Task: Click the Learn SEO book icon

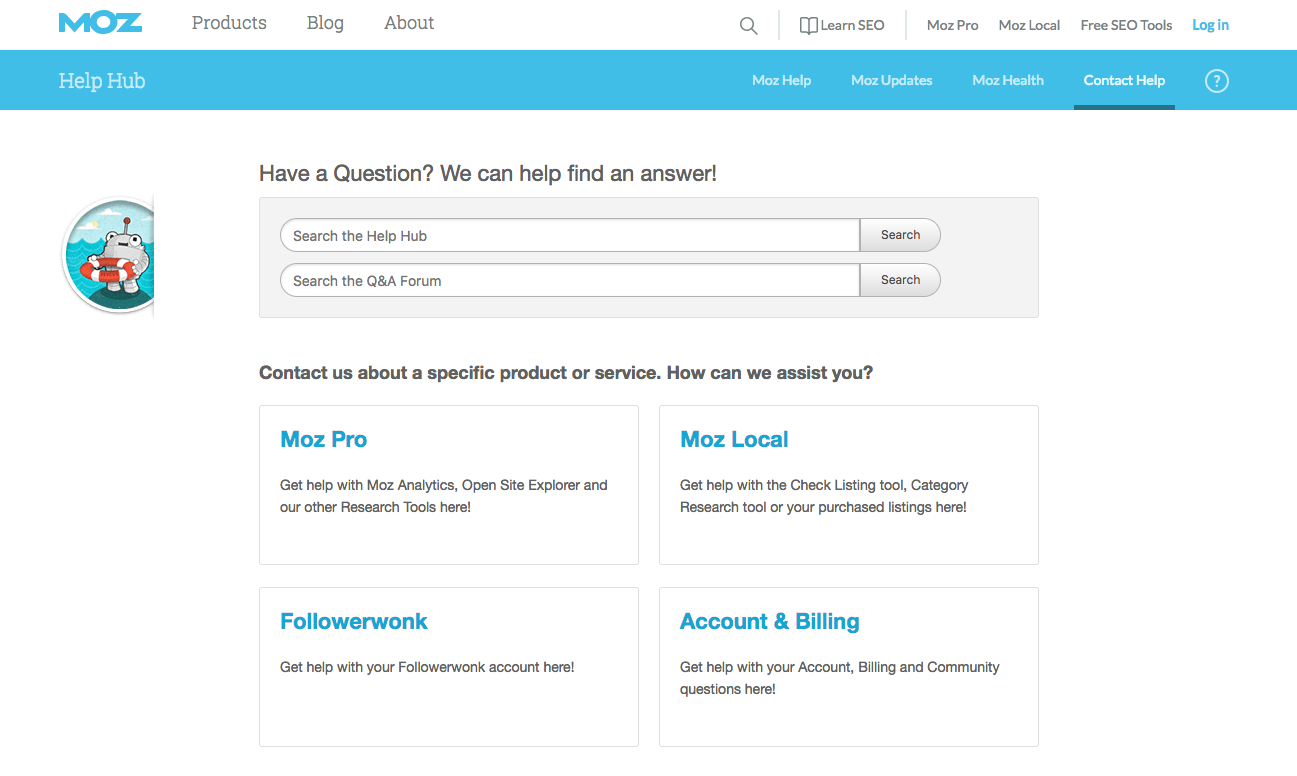Action: [x=810, y=25]
